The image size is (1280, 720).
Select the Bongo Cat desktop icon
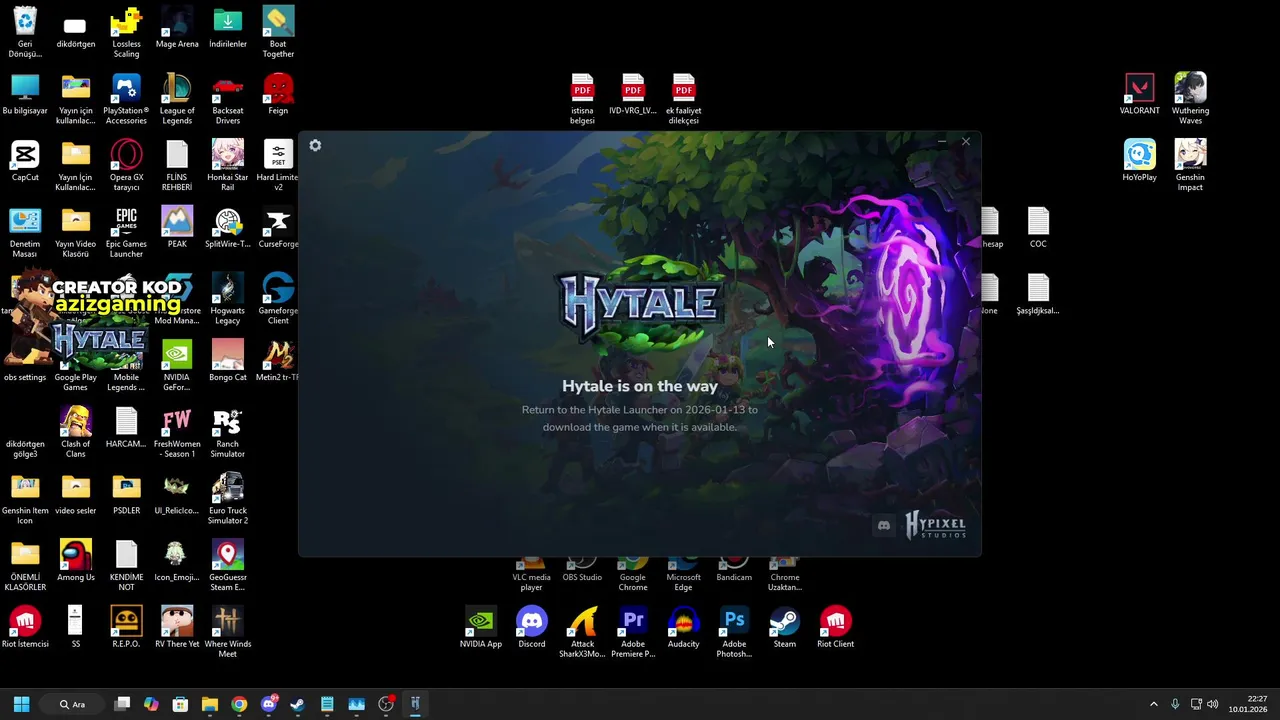pos(227,360)
